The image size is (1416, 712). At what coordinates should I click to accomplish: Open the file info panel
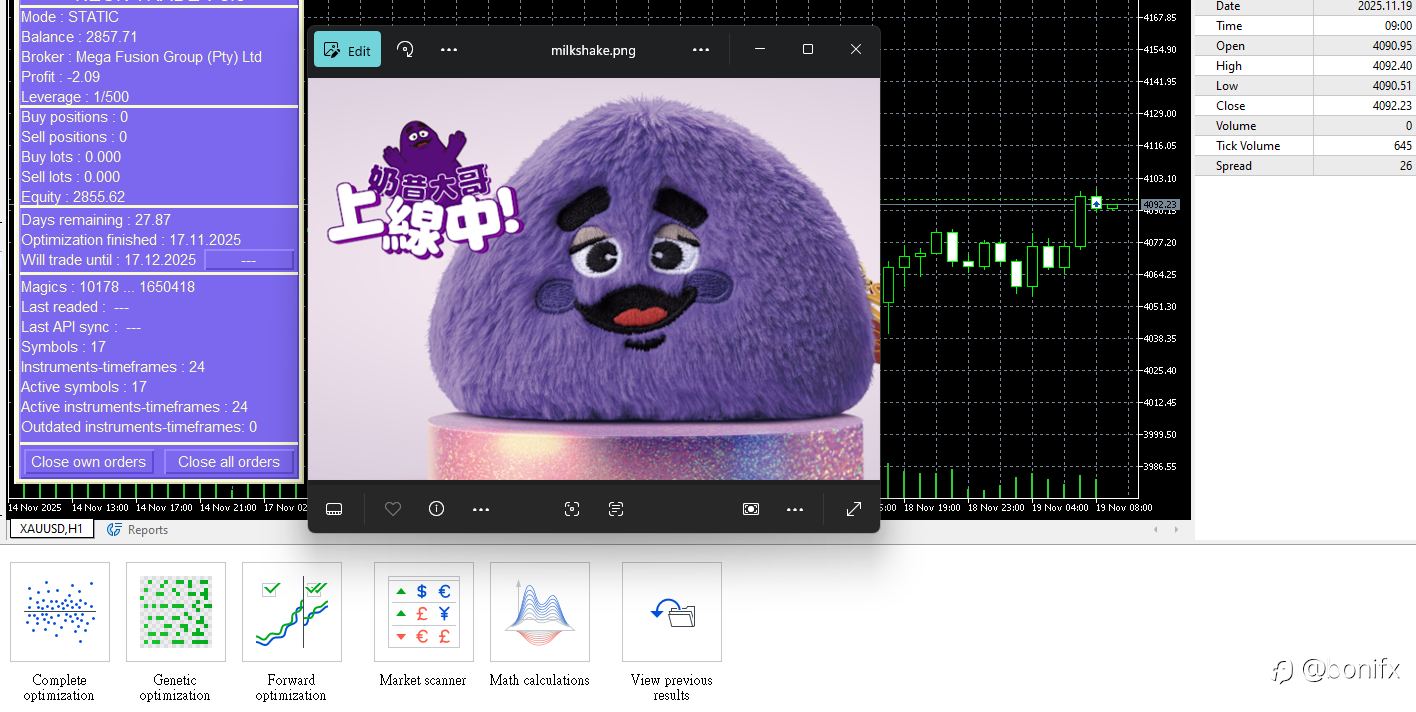tap(436, 509)
